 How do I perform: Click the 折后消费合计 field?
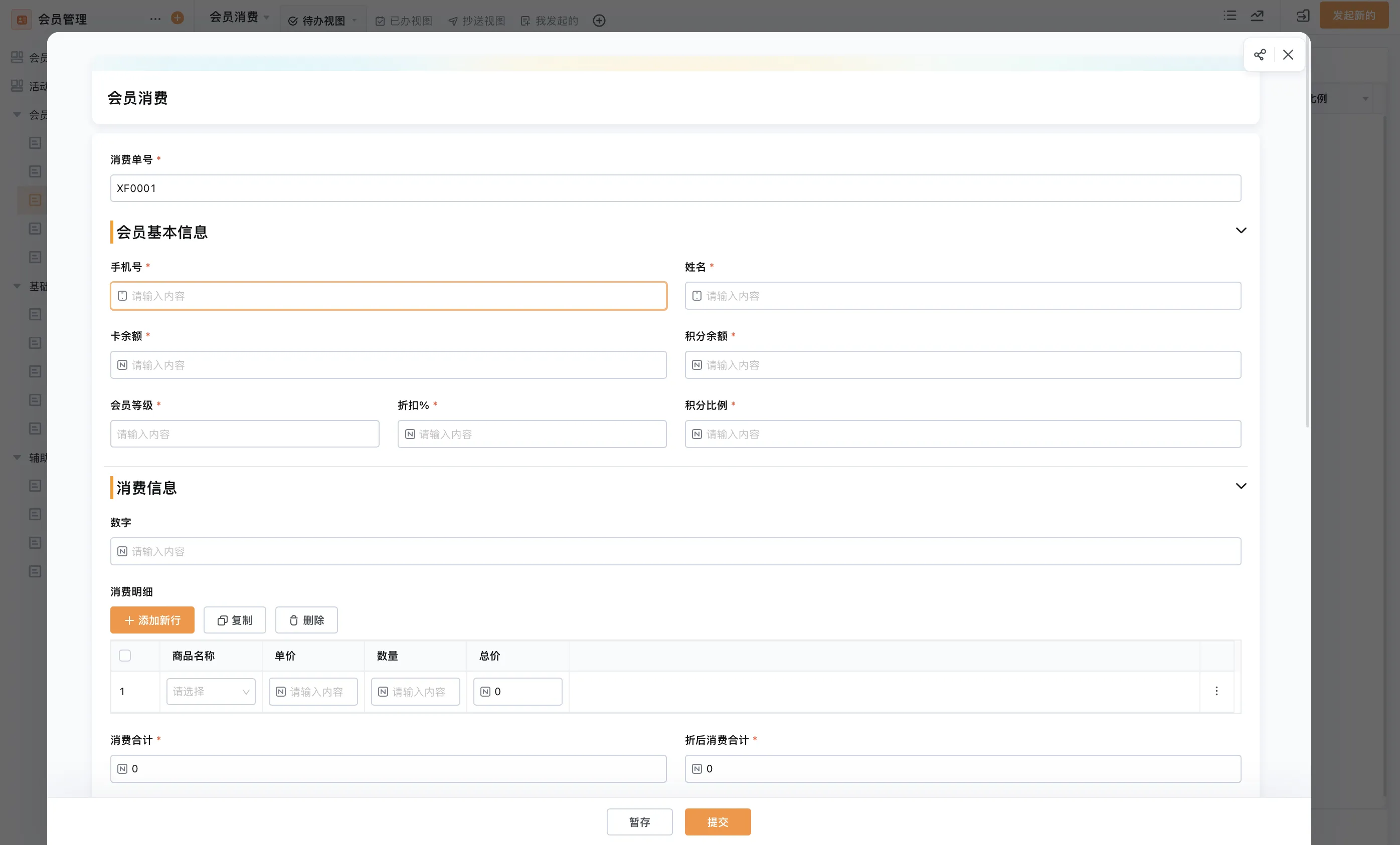point(963,769)
